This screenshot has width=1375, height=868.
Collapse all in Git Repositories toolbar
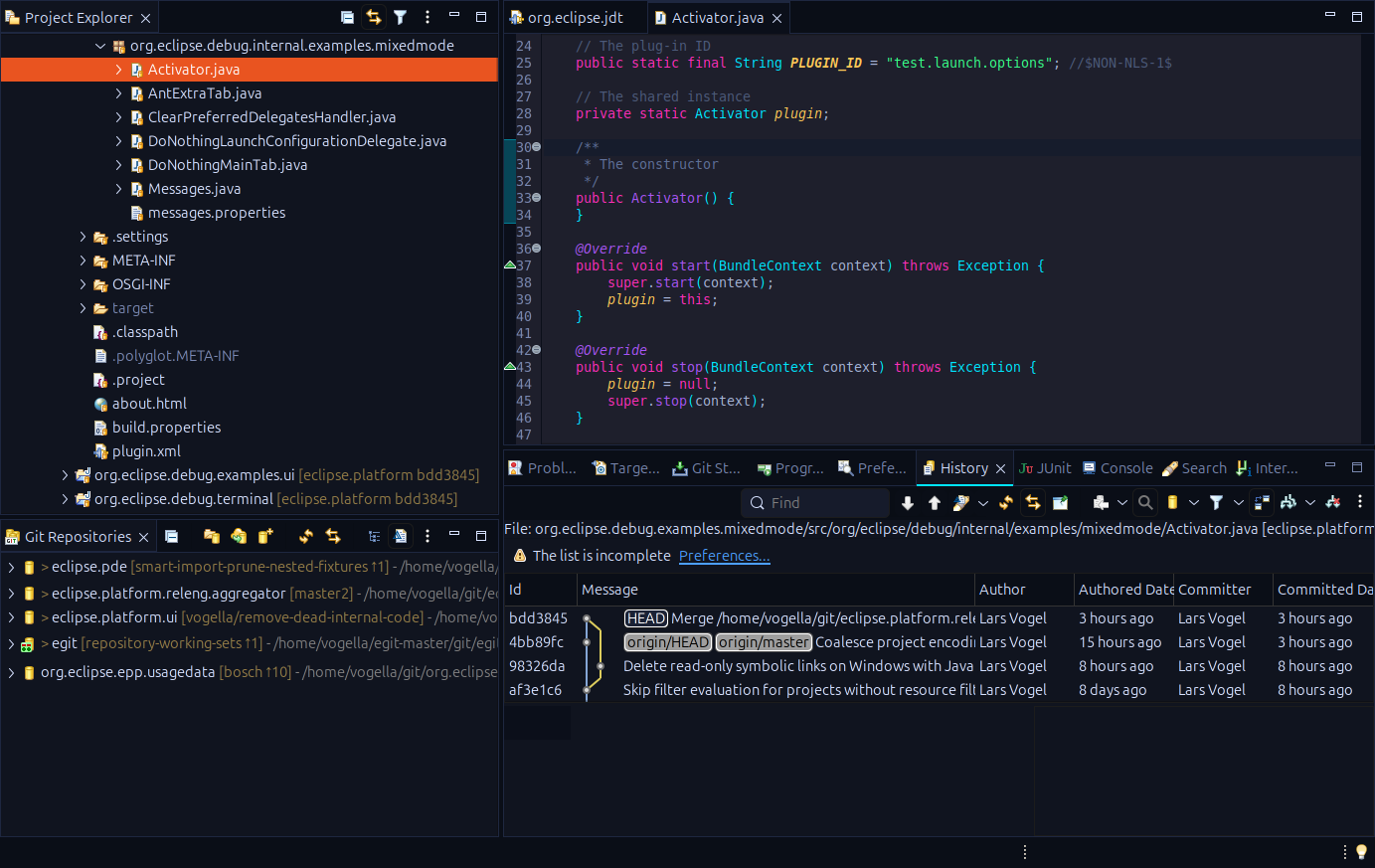(171, 536)
